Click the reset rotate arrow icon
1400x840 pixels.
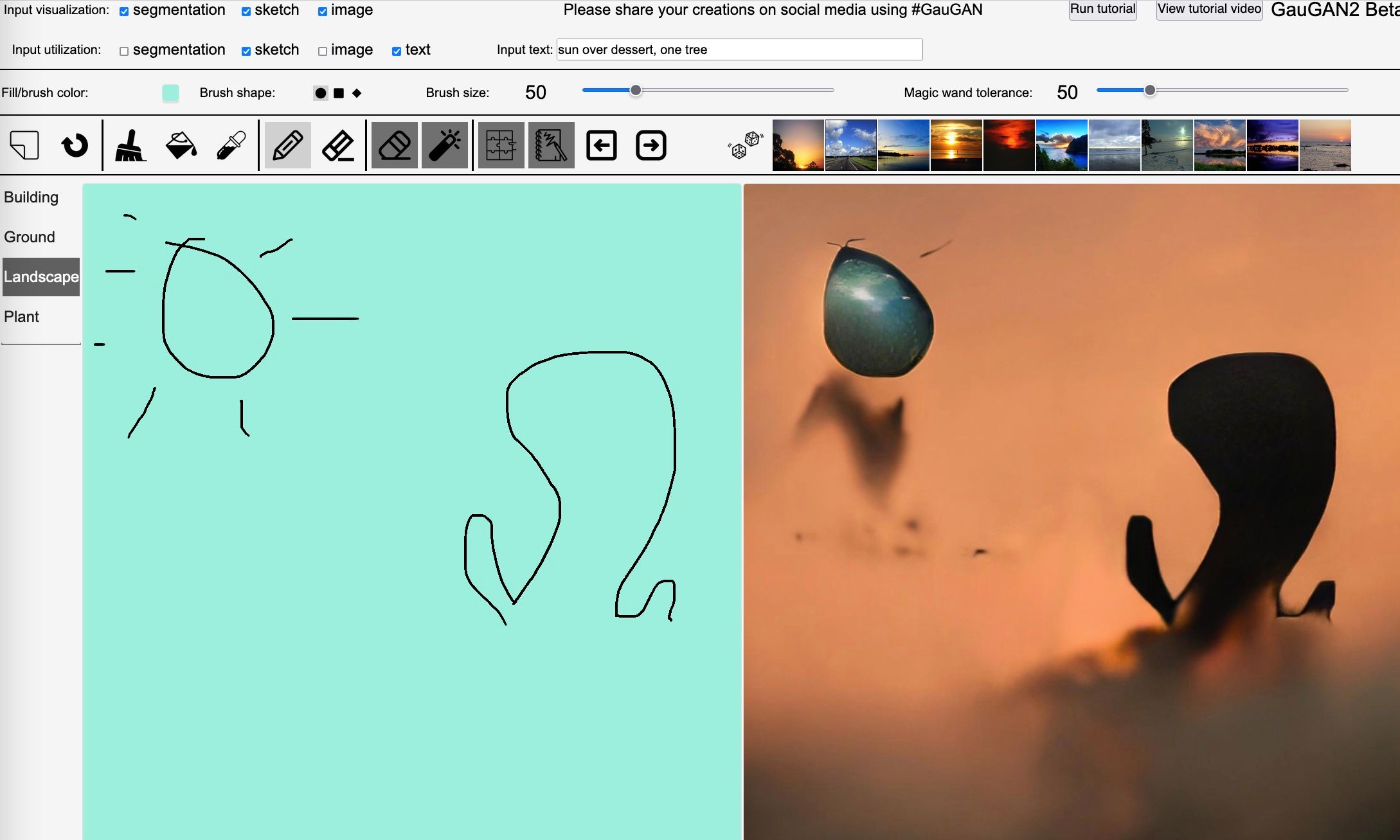[75, 145]
